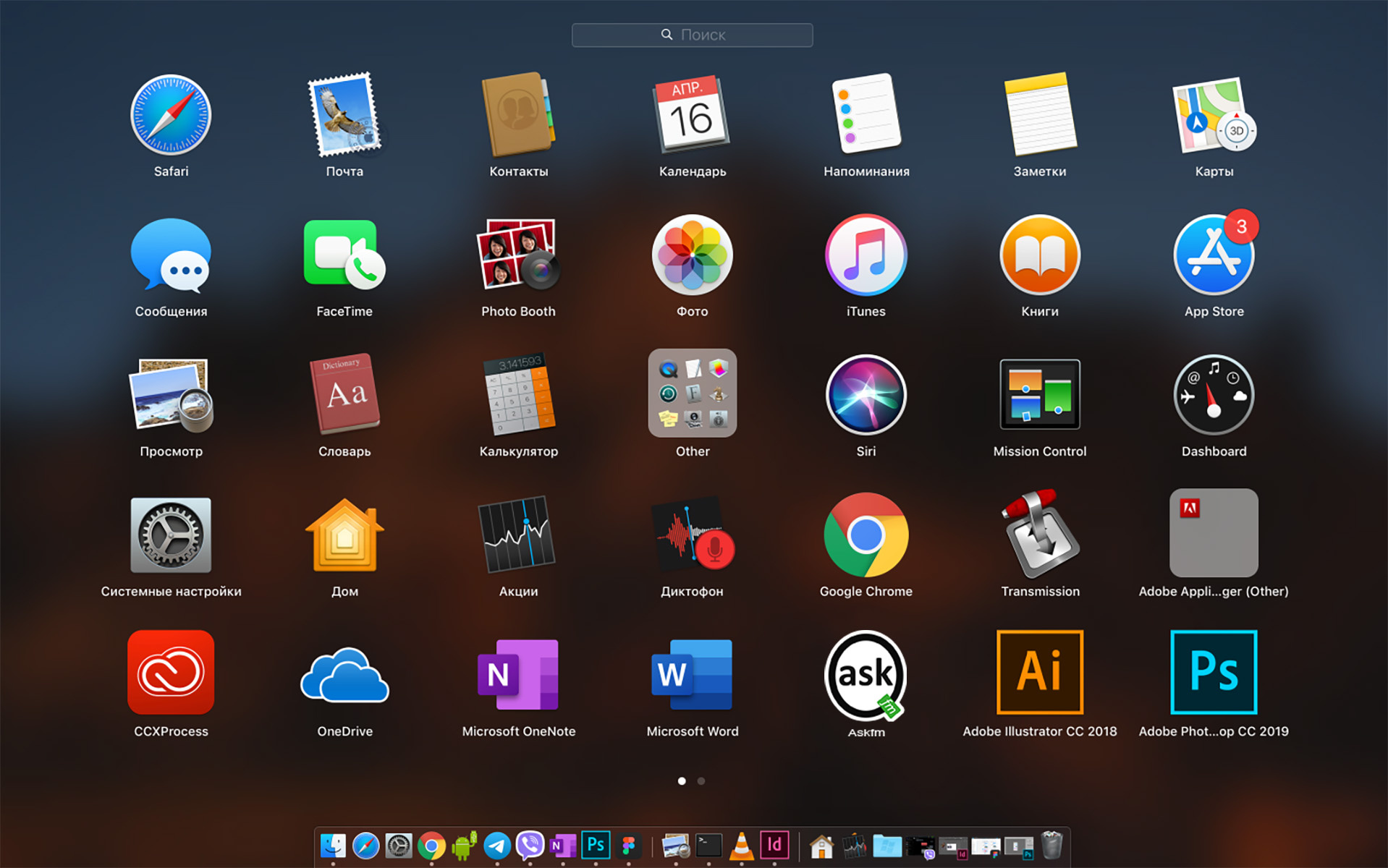Select the first Launchpad page dot
Image resolution: width=1388 pixels, height=868 pixels.
pos(682,781)
